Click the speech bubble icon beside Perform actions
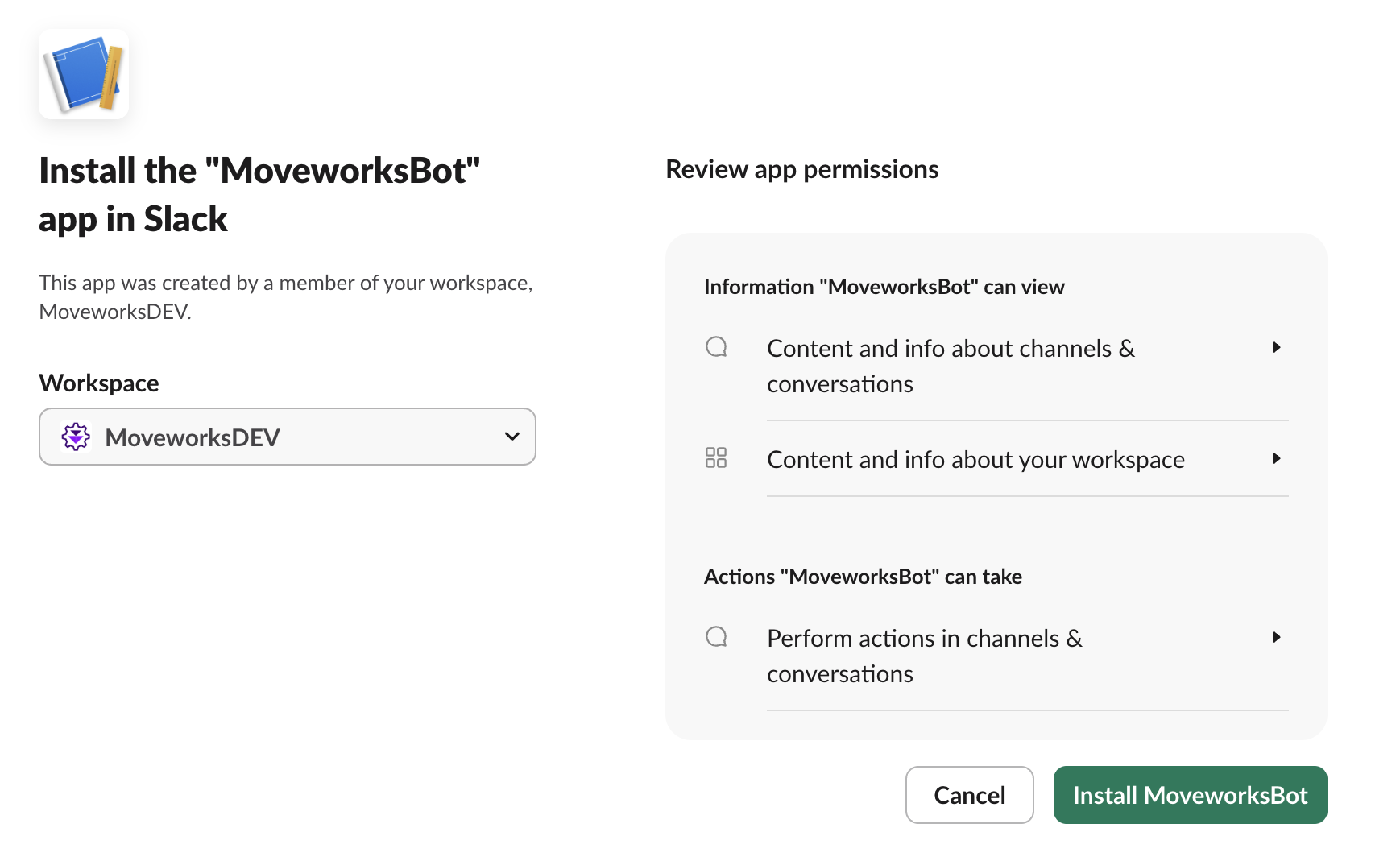 [x=716, y=637]
